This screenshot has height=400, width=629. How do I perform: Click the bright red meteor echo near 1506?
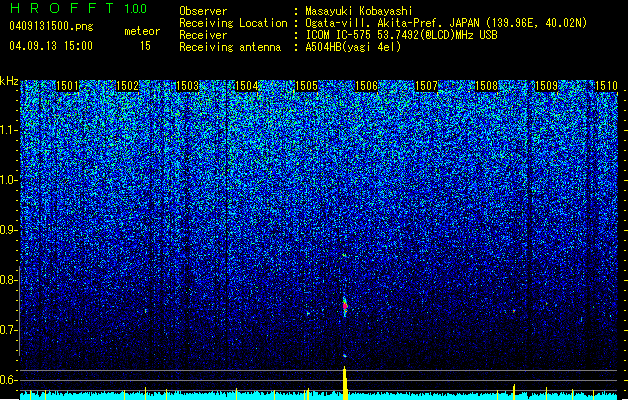345,306
